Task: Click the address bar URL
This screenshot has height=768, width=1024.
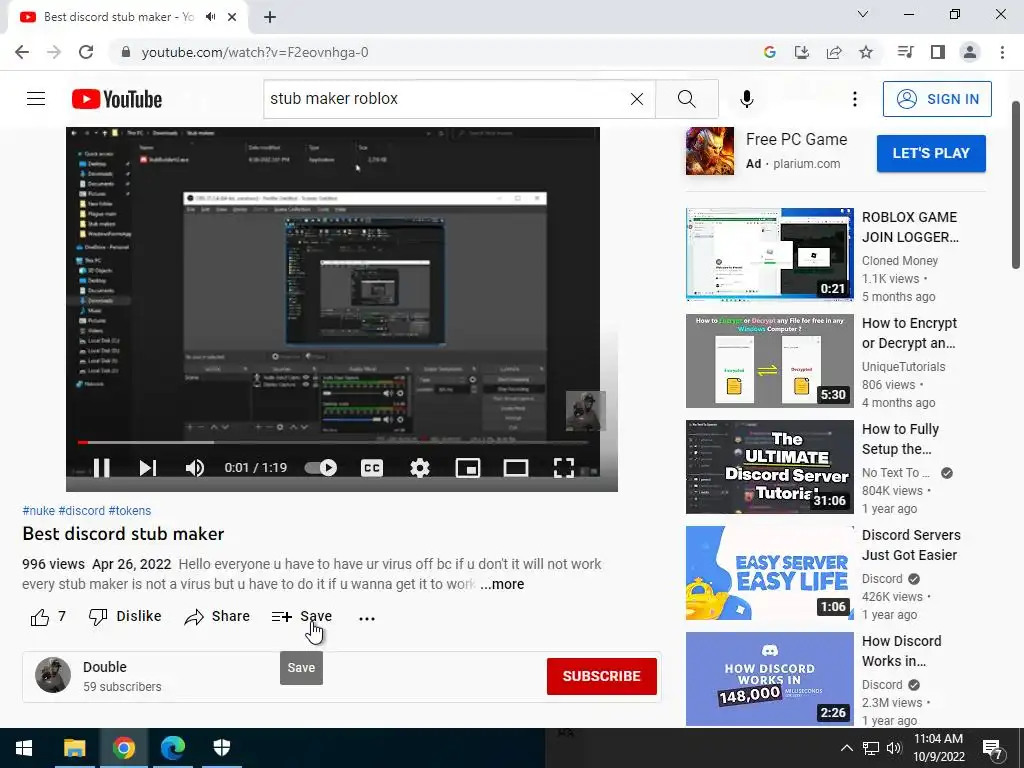Action: [255, 52]
